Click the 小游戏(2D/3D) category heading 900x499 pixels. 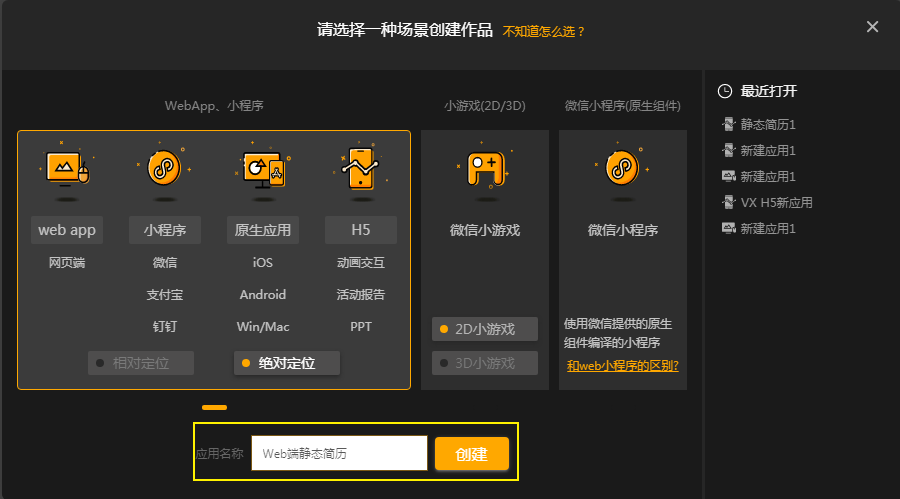click(x=485, y=106)
